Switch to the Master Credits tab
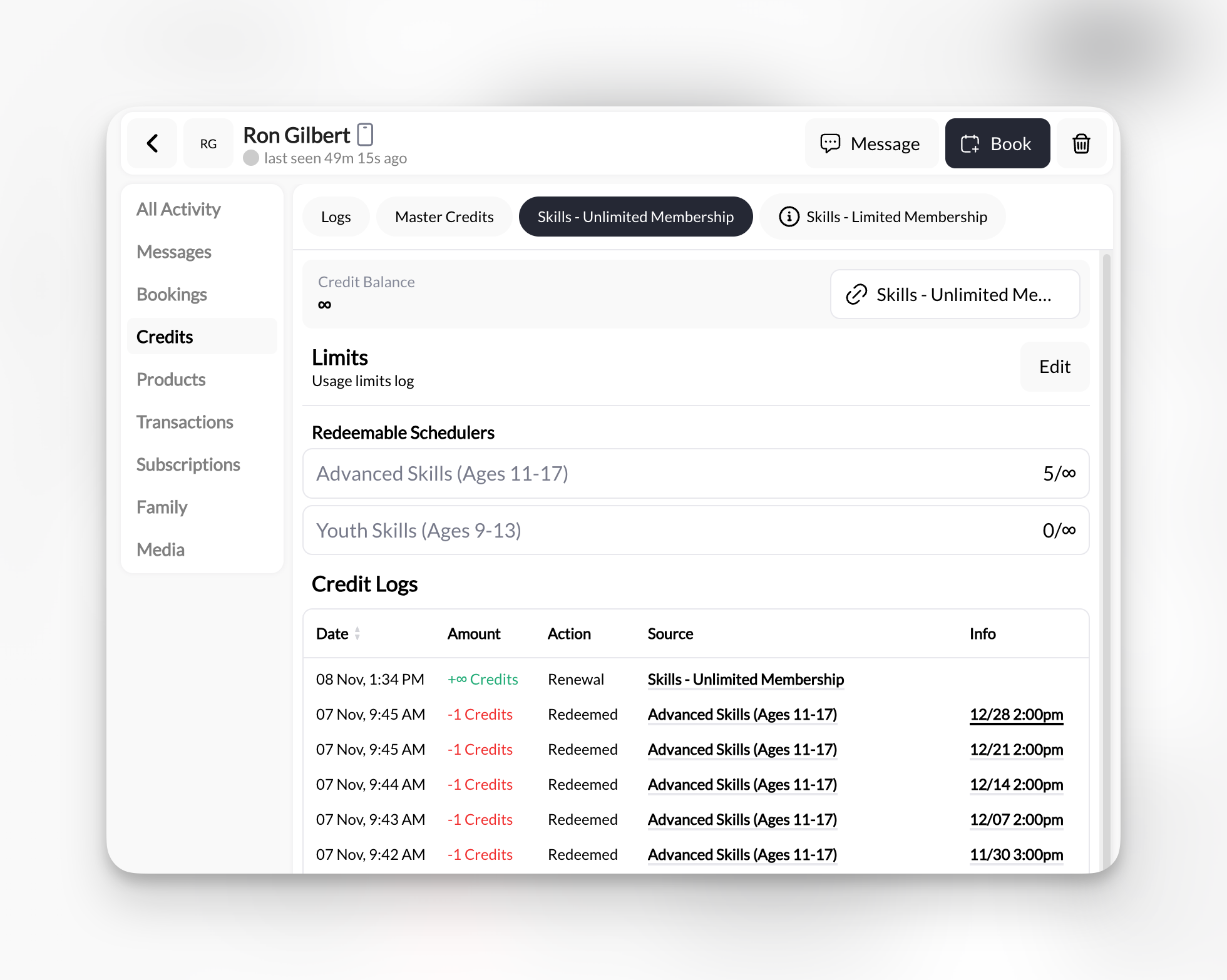This screenshot has width=1227, height=980. [444, 217]
